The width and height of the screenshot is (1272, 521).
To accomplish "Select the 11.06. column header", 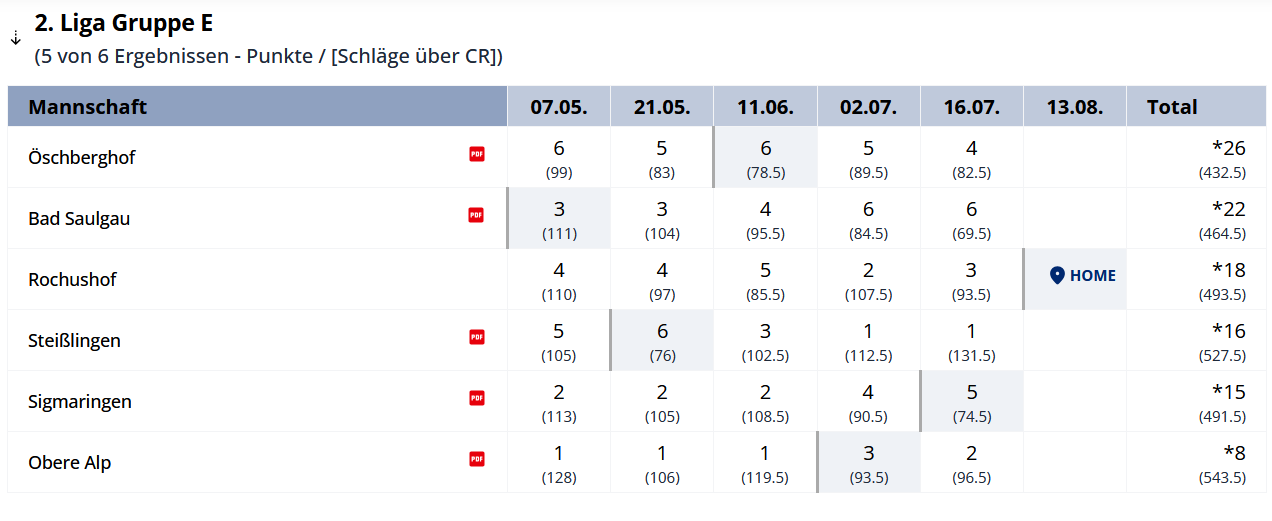I will (x=765, y=107).
